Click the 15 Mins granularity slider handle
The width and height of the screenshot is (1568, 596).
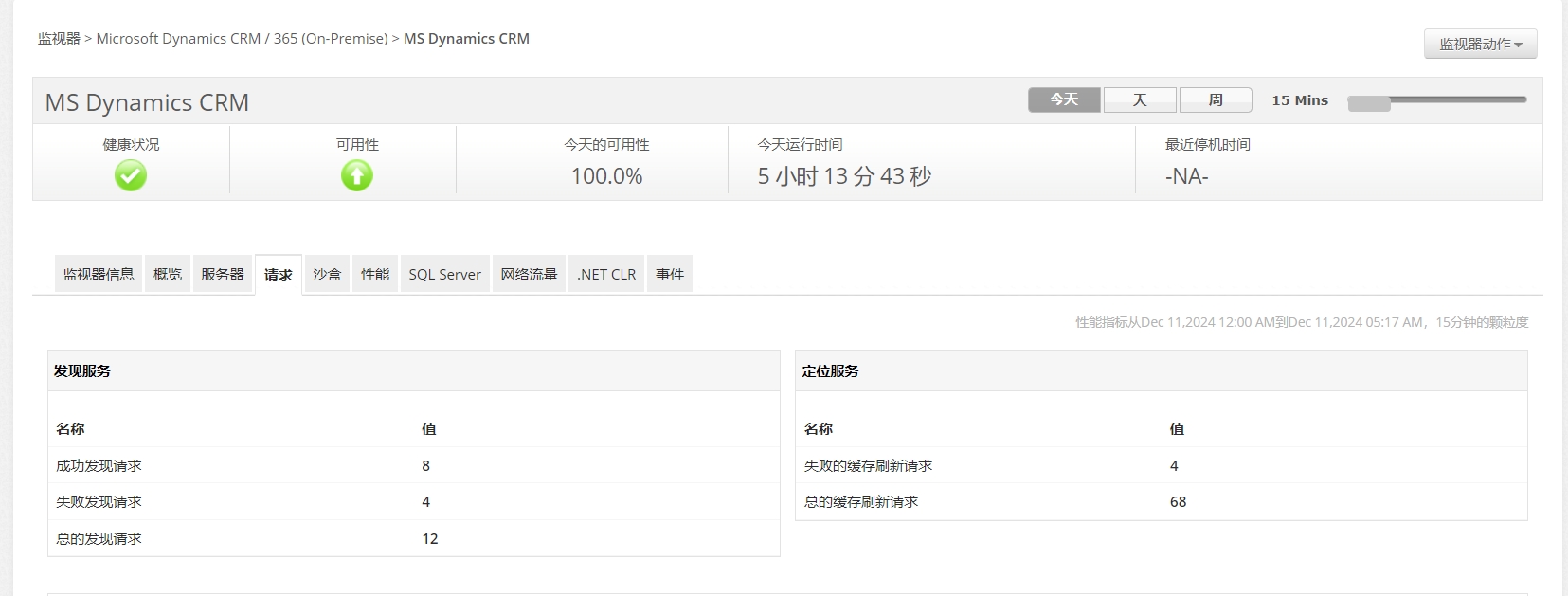point(1369,102)
